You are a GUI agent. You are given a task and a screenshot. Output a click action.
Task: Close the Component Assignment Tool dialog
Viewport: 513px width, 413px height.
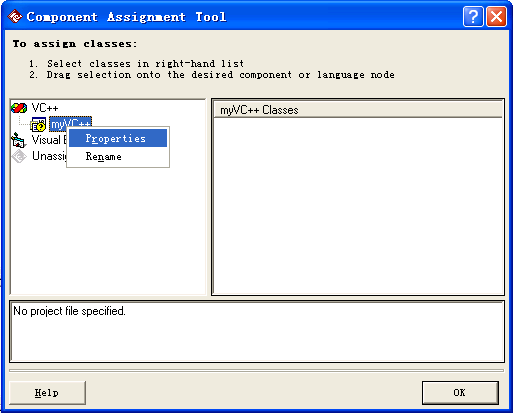point(496,16)
